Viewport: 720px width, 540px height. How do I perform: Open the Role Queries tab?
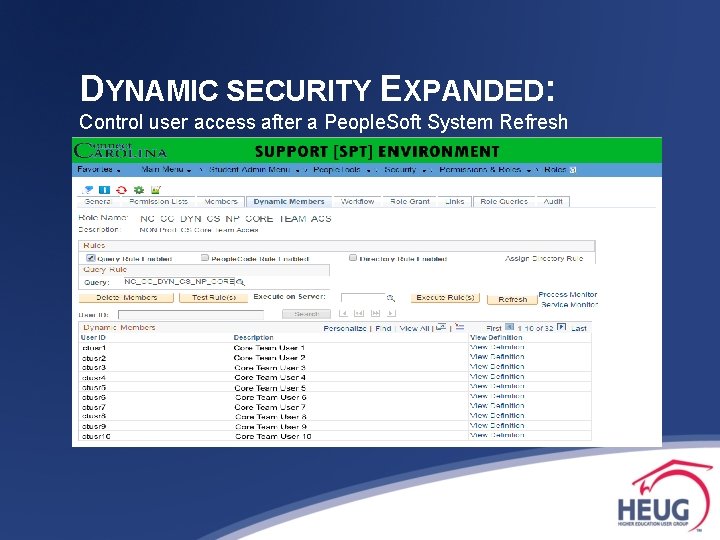click(504, 202)
